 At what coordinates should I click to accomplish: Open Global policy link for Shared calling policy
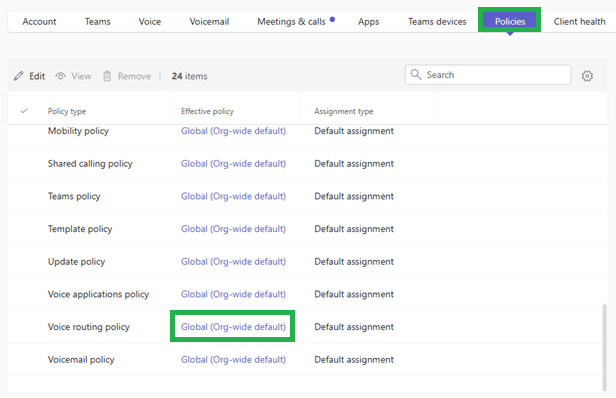tap(233, 163)
